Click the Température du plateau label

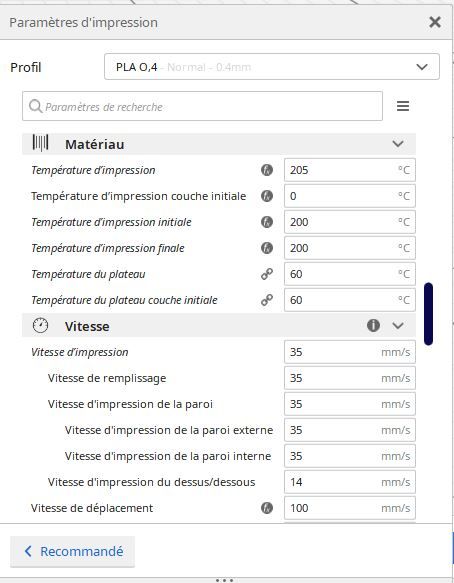(88, 274)
